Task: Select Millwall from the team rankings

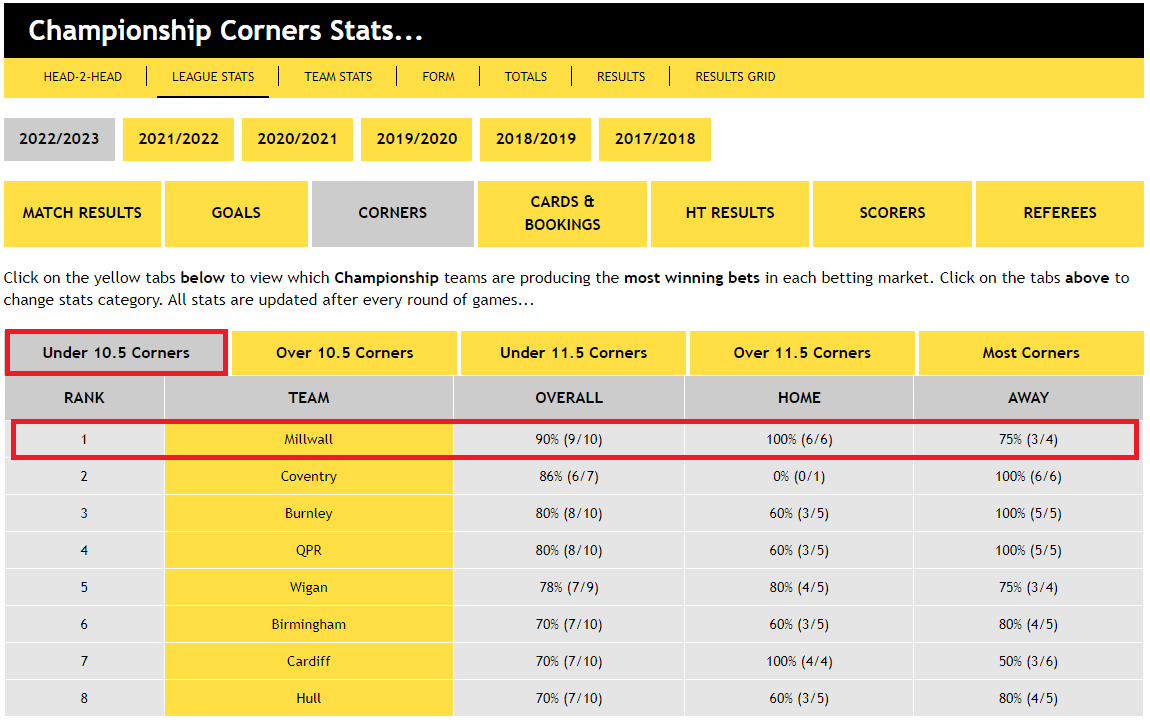Action: coord(308,439)
